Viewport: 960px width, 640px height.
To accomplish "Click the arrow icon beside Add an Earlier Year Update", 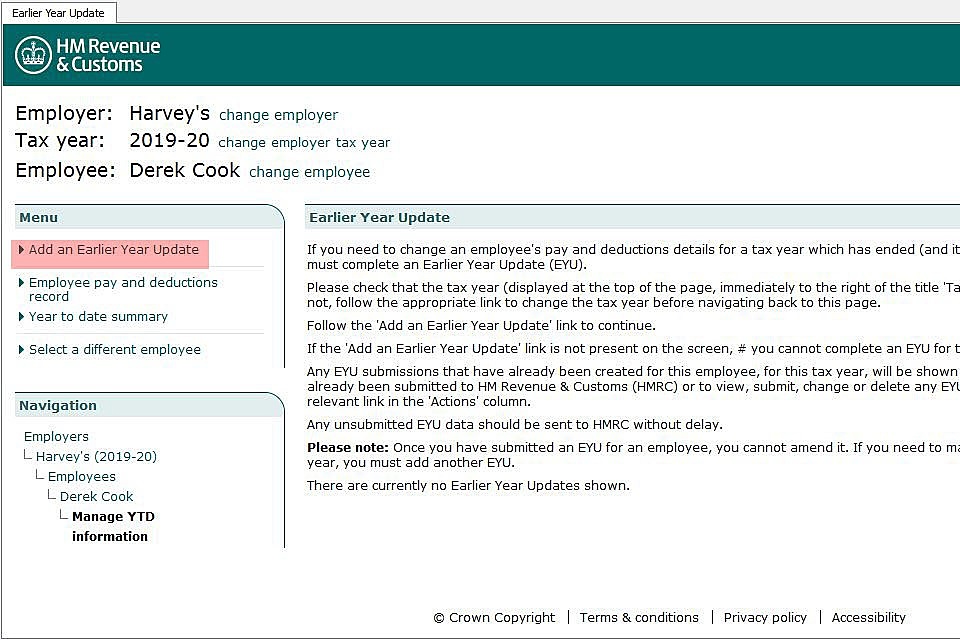I will (22, 250).
